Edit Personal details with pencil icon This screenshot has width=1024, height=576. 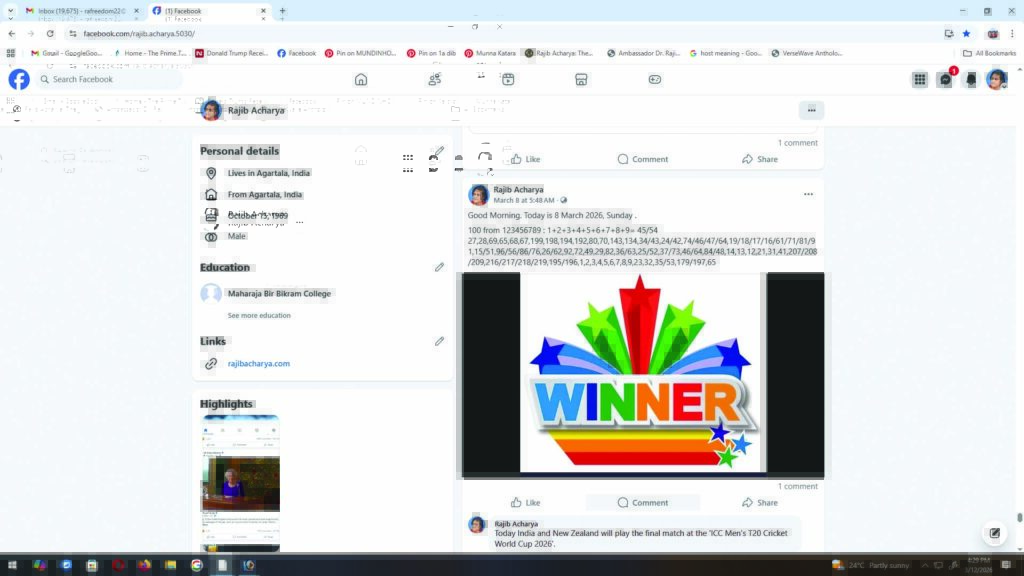coord(438,152)
